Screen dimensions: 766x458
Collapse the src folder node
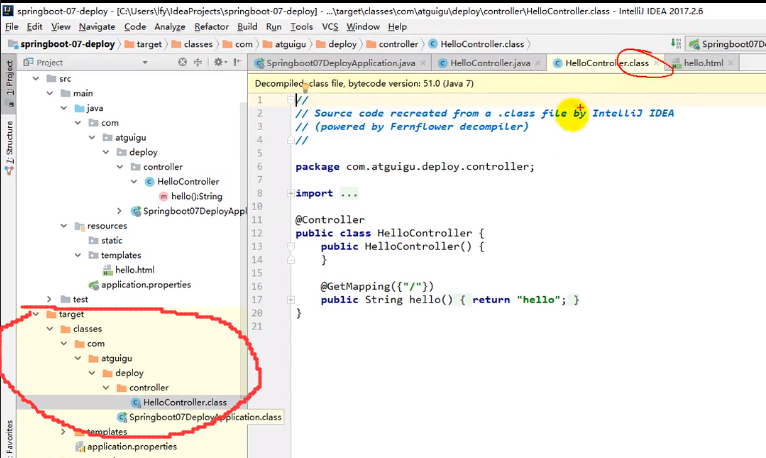pos(36,79)
